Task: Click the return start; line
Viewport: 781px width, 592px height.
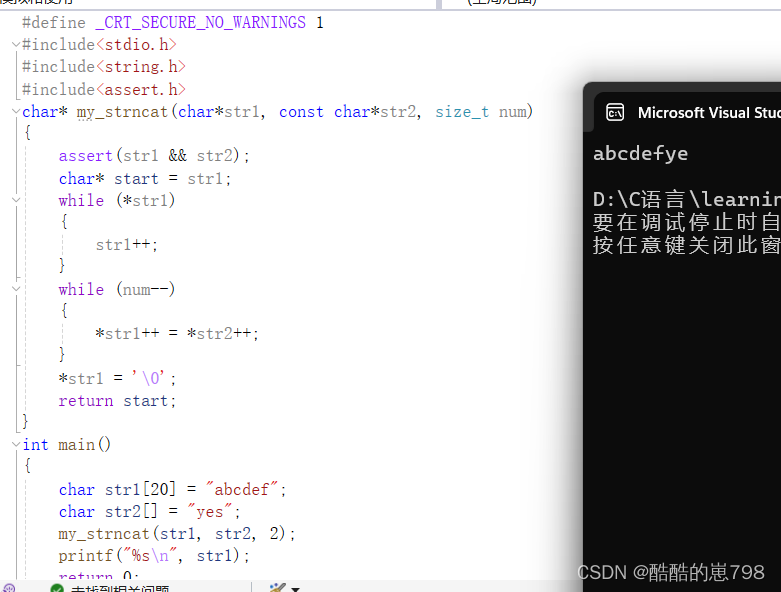Action: coord(117,401)
